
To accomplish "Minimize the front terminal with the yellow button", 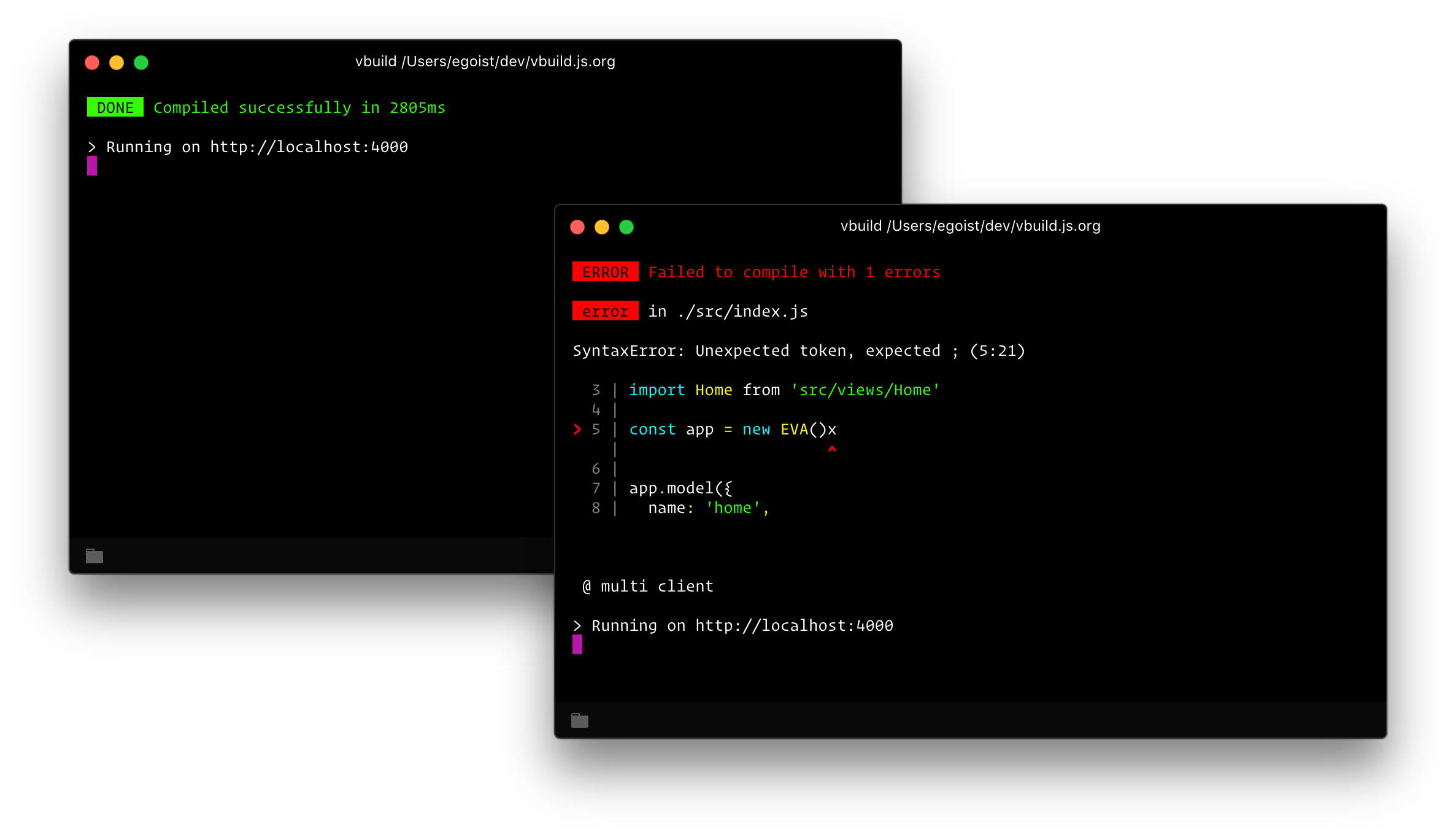I will 602,227.
